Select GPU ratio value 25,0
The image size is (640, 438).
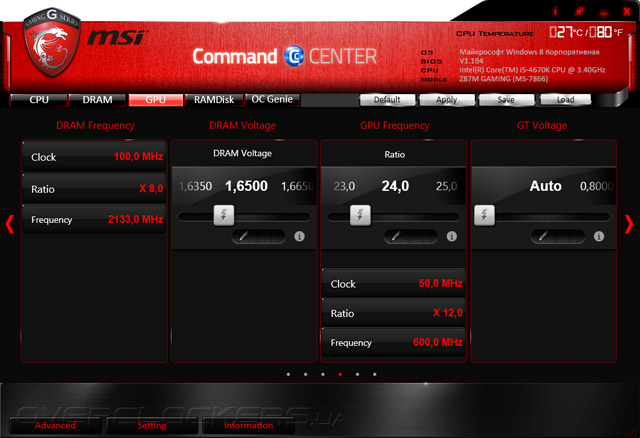pyautogui.click(x=446, y=187)
